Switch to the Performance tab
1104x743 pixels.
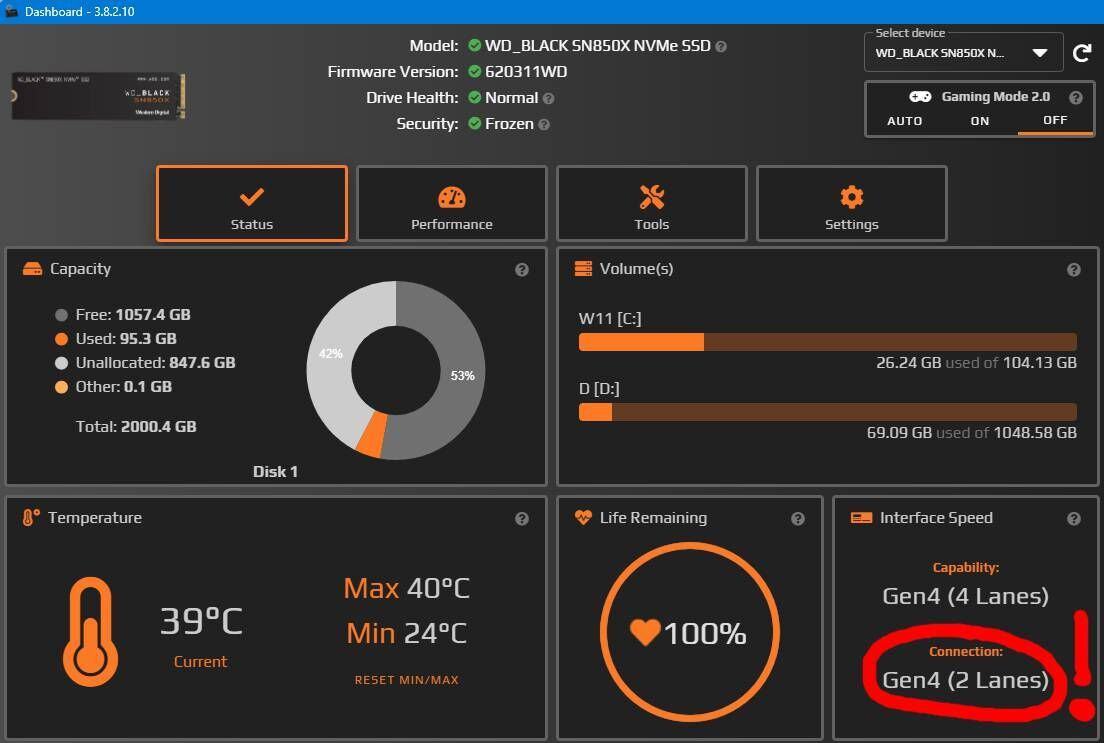[x=452, y=204]
